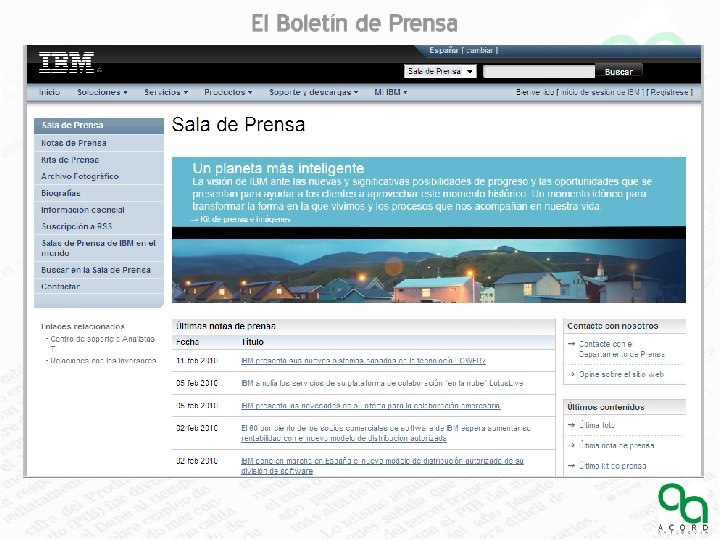This screenshot has width=720, height=540.
Task: Click arrow icon beside Último kit de prensa
Action: click(x=571, y=466)
